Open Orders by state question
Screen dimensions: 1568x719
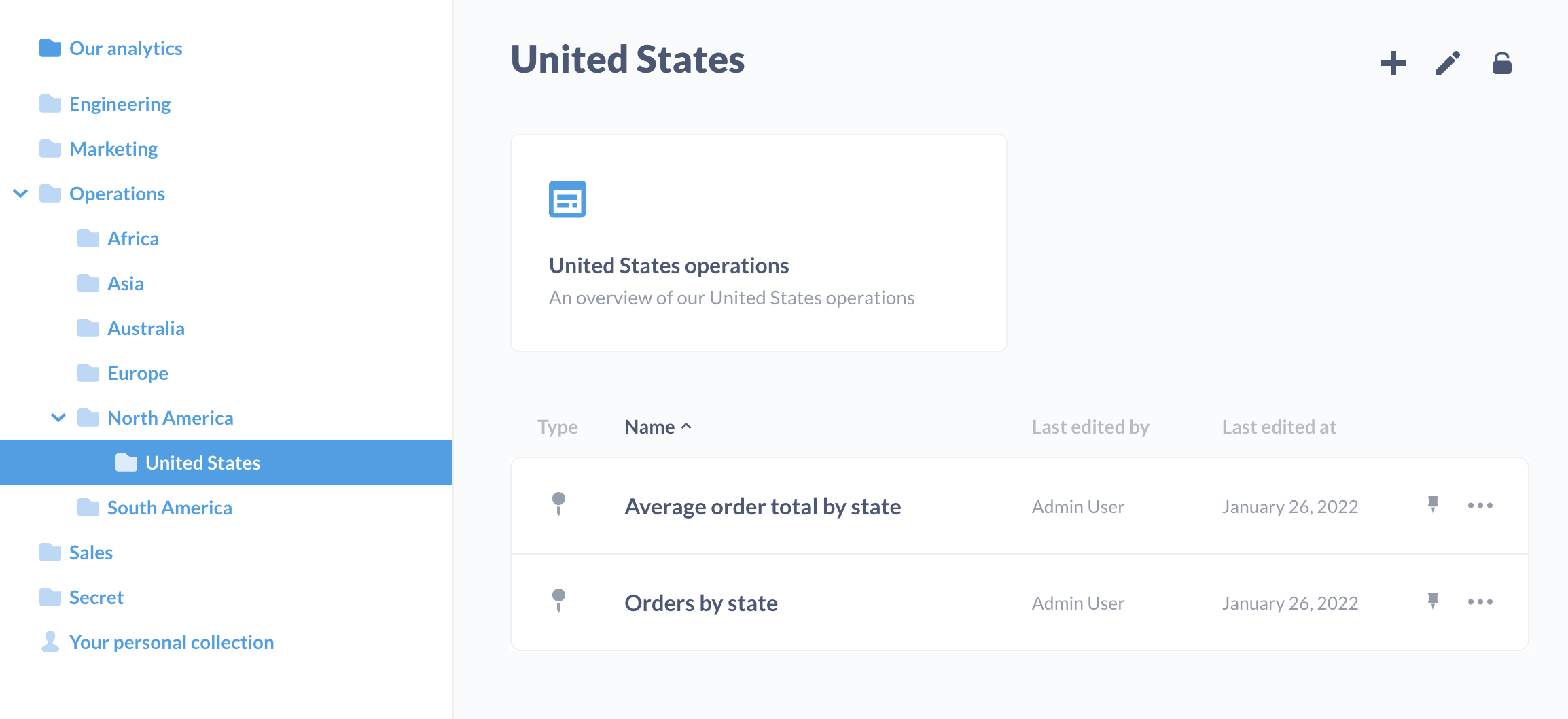pyautogui.click(x=701, y=603)
